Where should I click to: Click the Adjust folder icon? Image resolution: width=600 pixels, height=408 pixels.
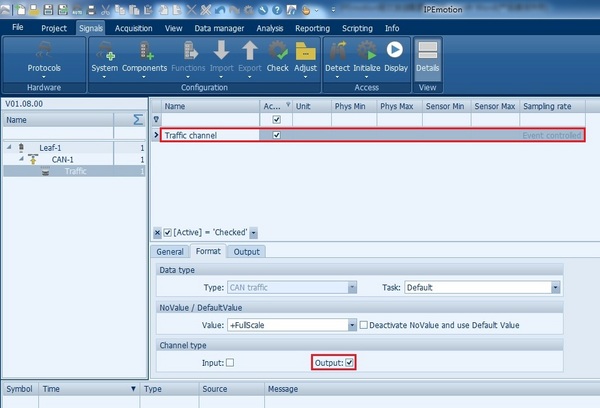pyautogui.click(x=305, y=59)
